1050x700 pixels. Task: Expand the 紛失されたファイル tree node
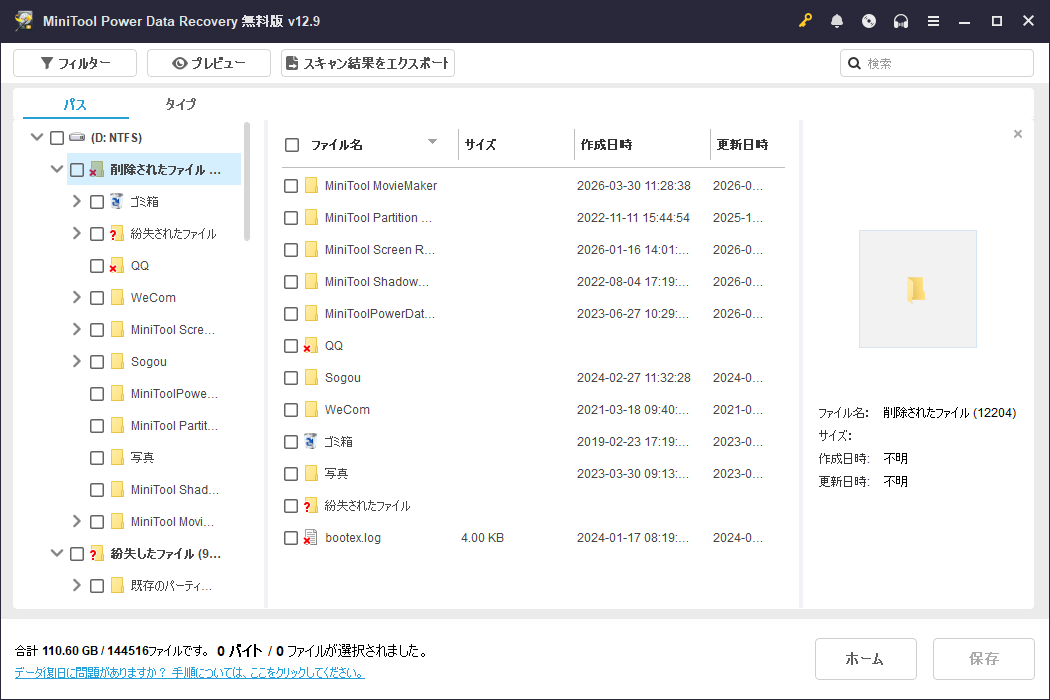[x=76, y=233]
